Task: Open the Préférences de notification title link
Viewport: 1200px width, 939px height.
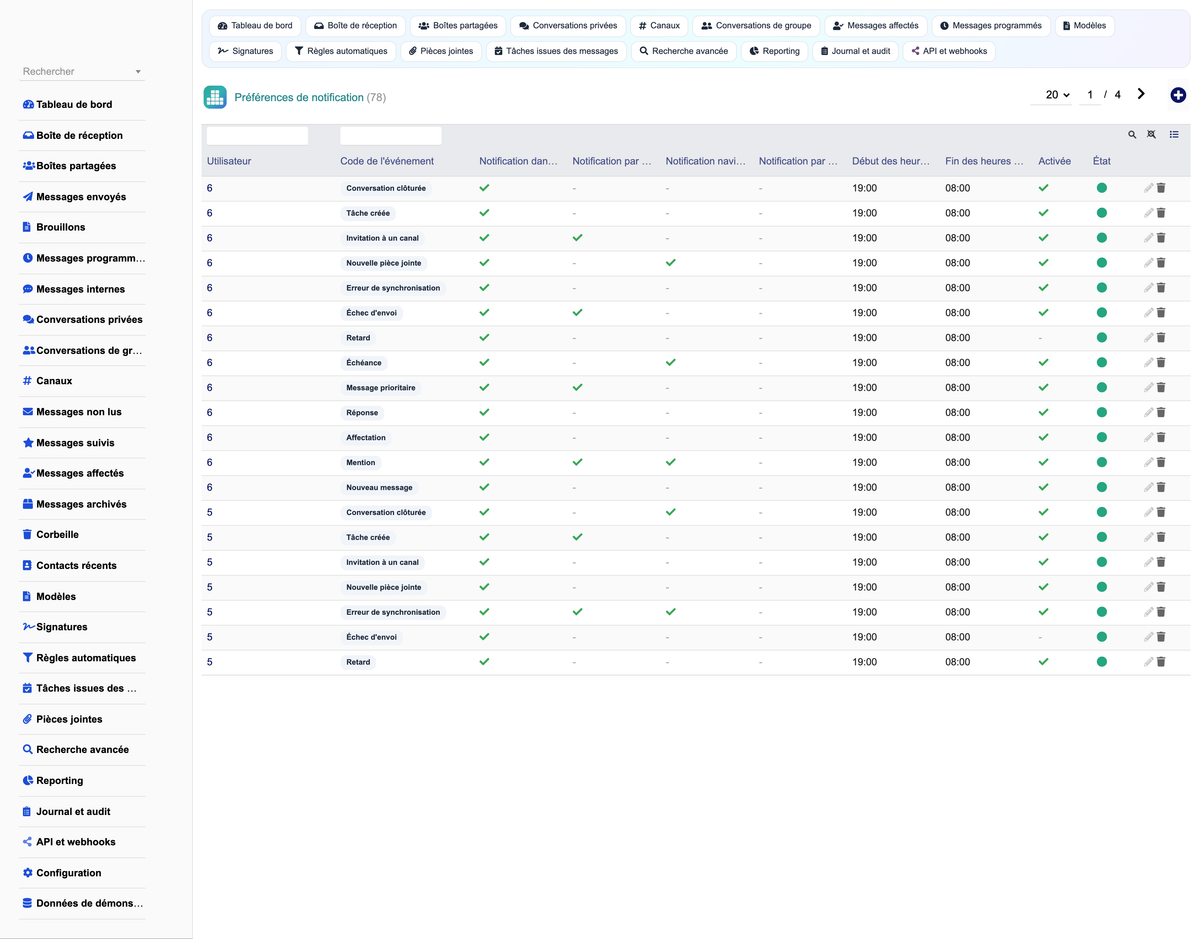Action: pos(299,97)
